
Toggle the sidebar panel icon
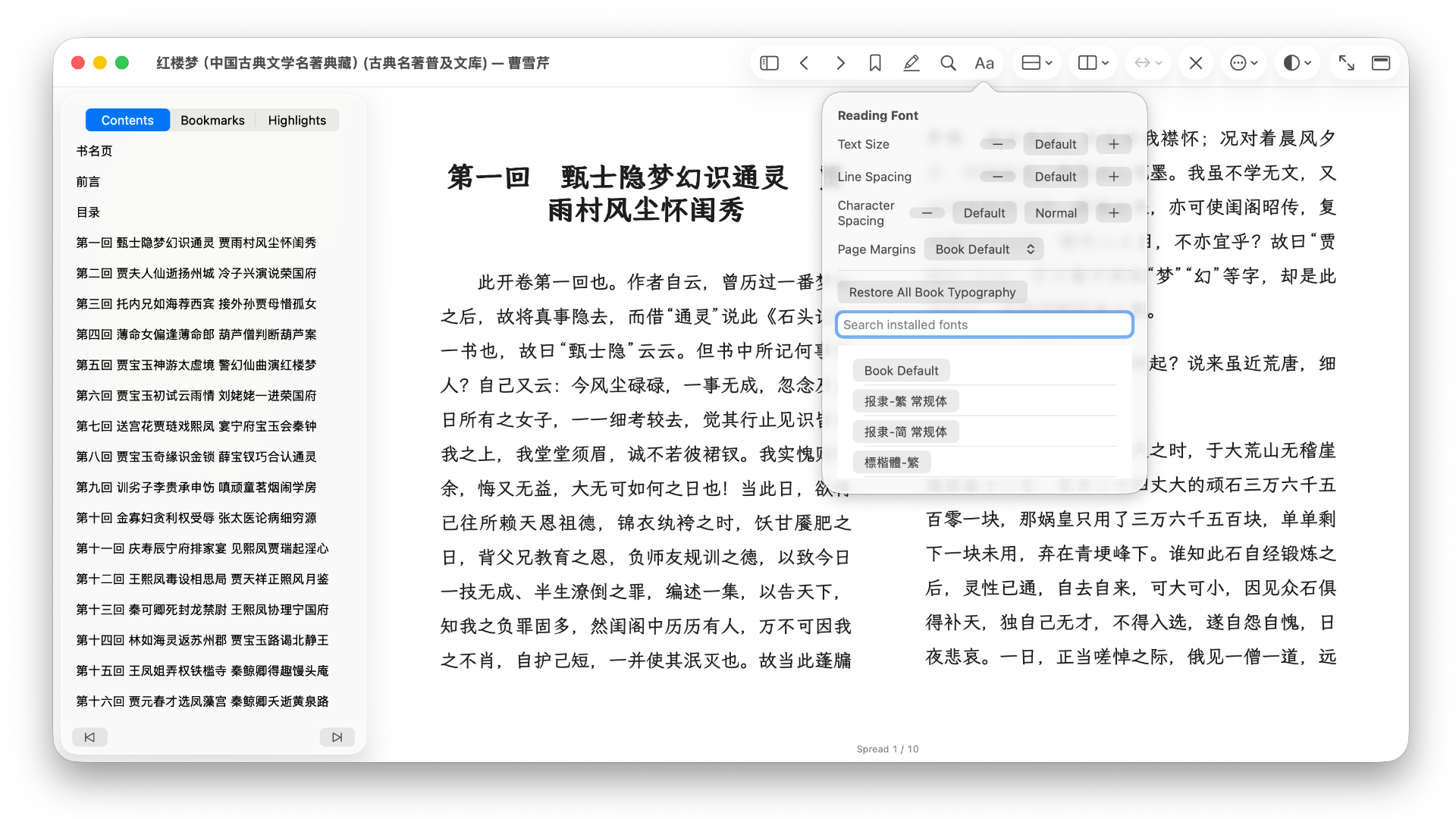(x=769, y=63)
